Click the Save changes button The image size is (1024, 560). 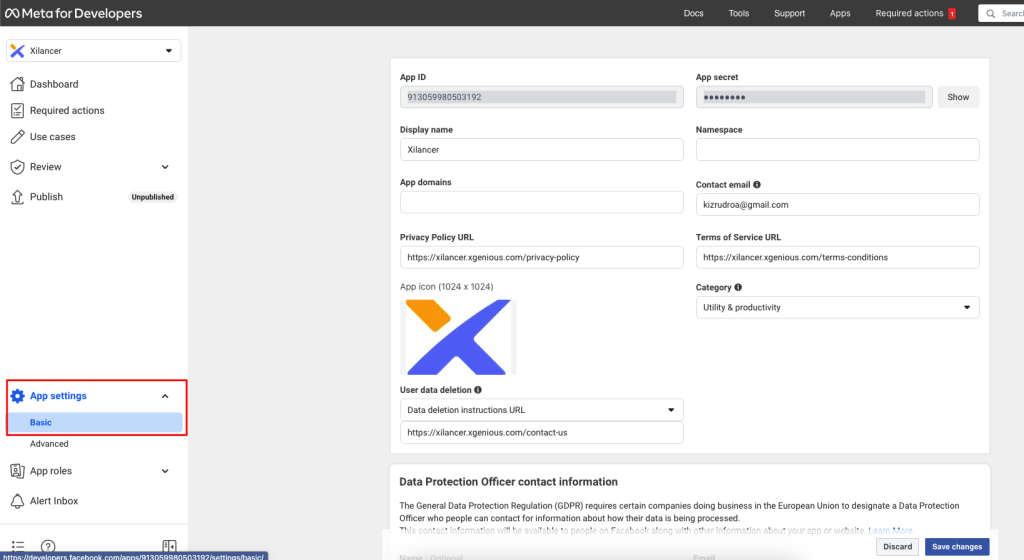tap(957, 547)
